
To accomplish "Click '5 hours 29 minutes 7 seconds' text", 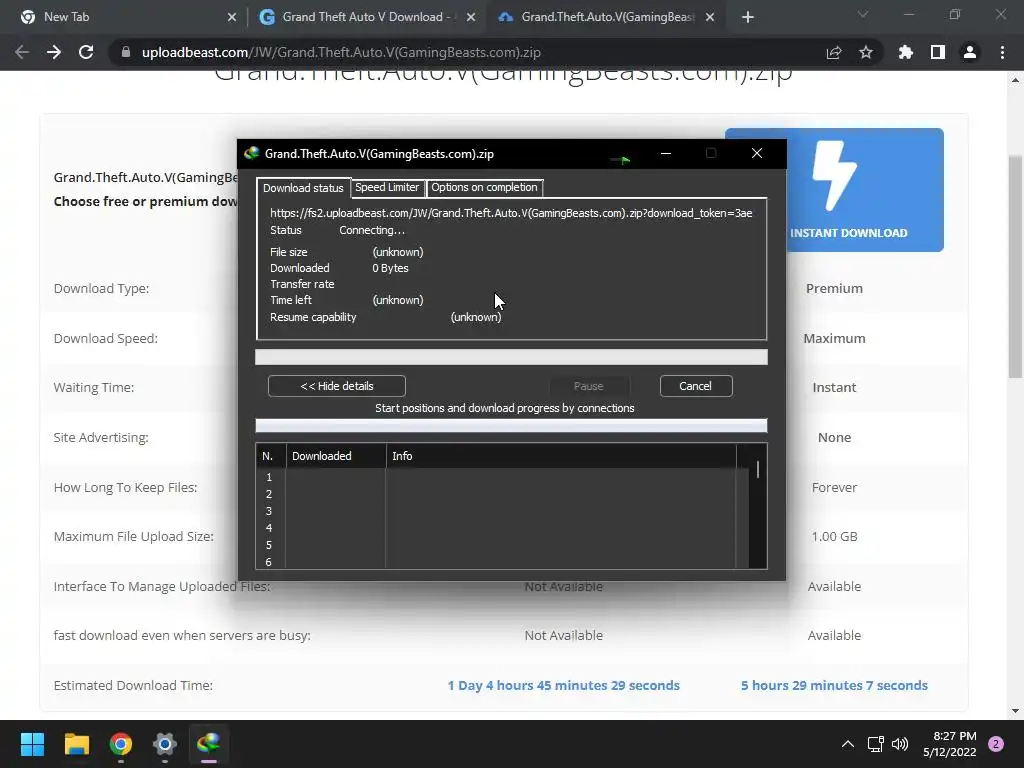I will pos(834,685).
